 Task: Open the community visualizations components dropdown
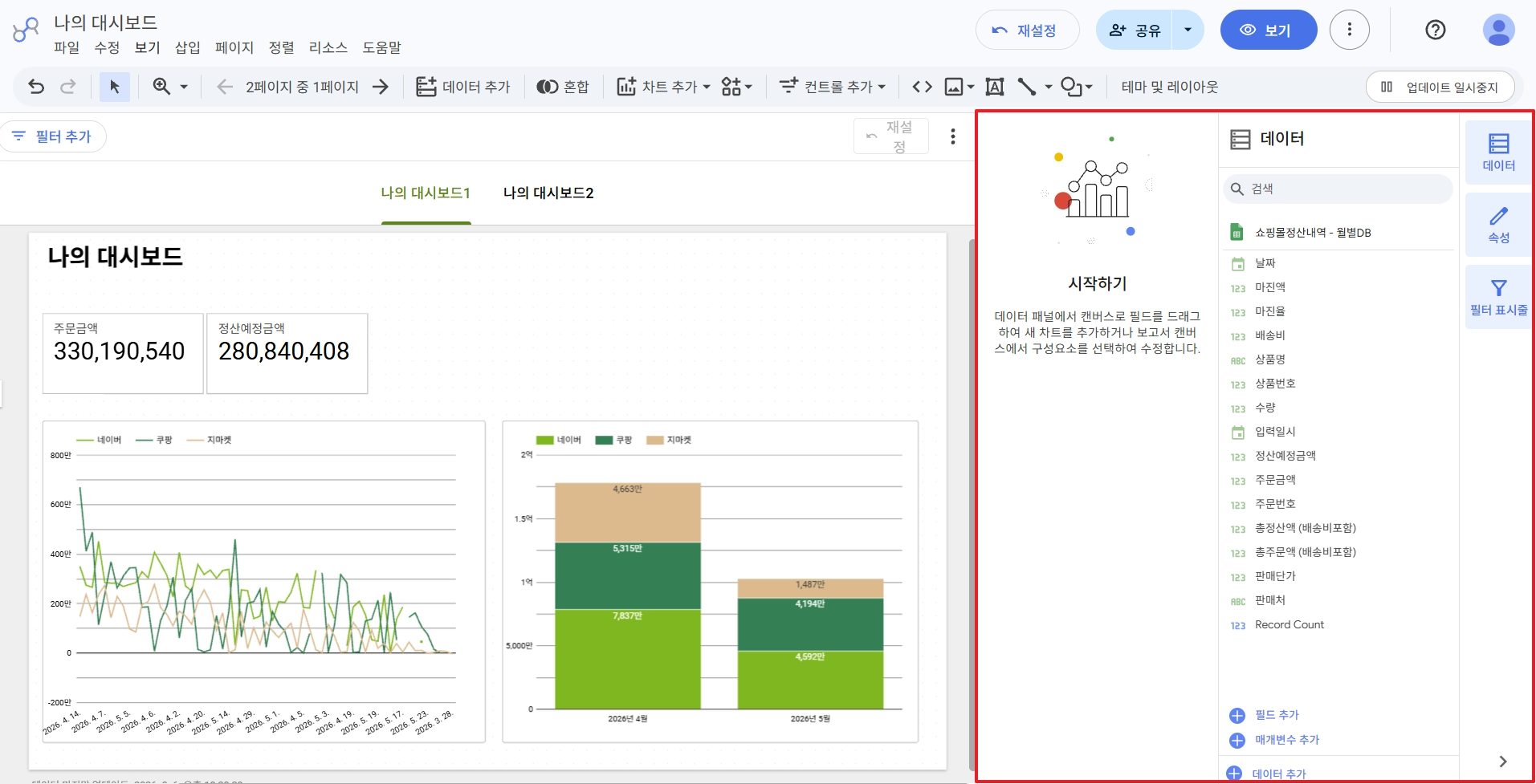736,87
